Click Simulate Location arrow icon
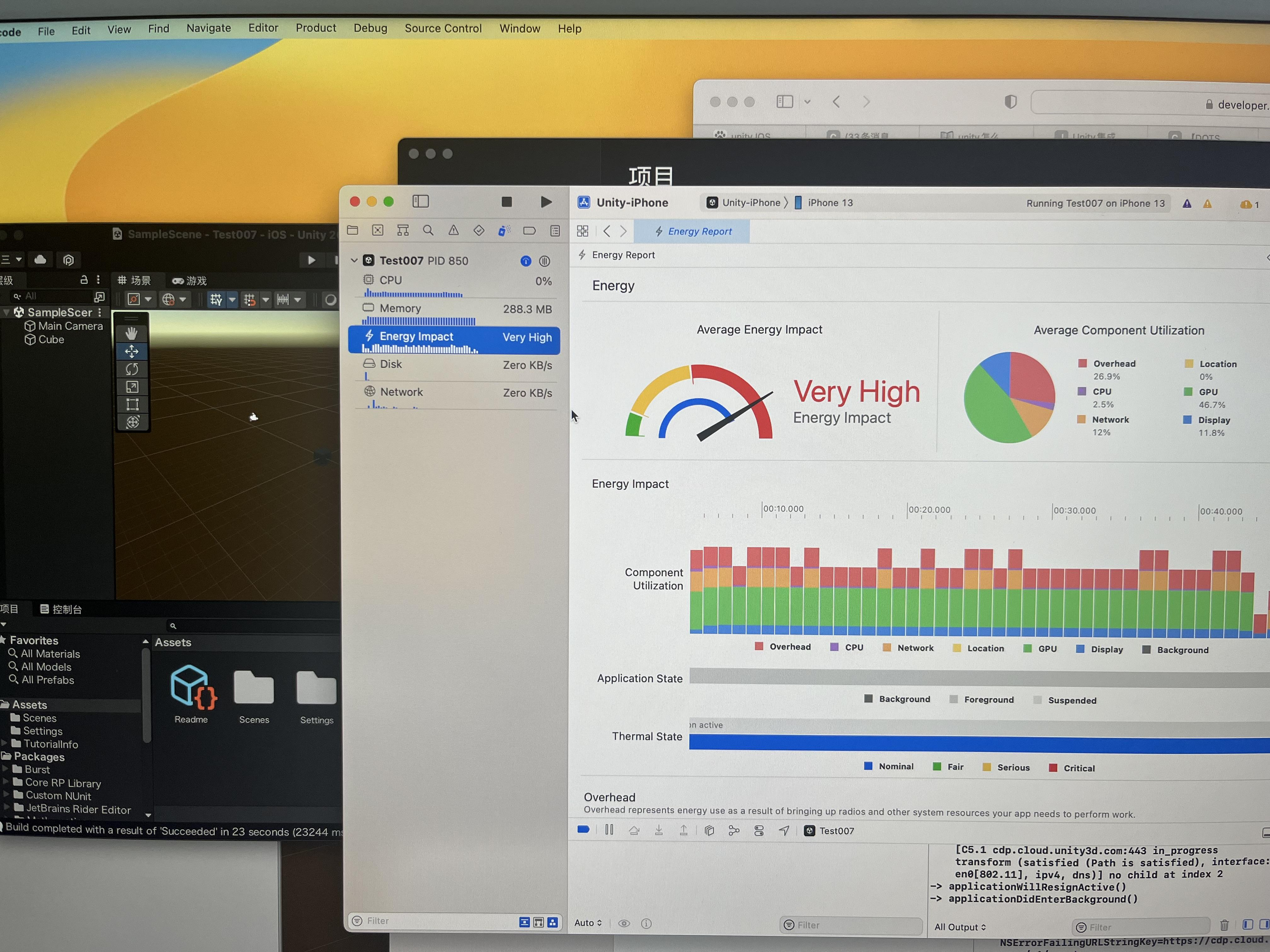 [x=784, y=830]
